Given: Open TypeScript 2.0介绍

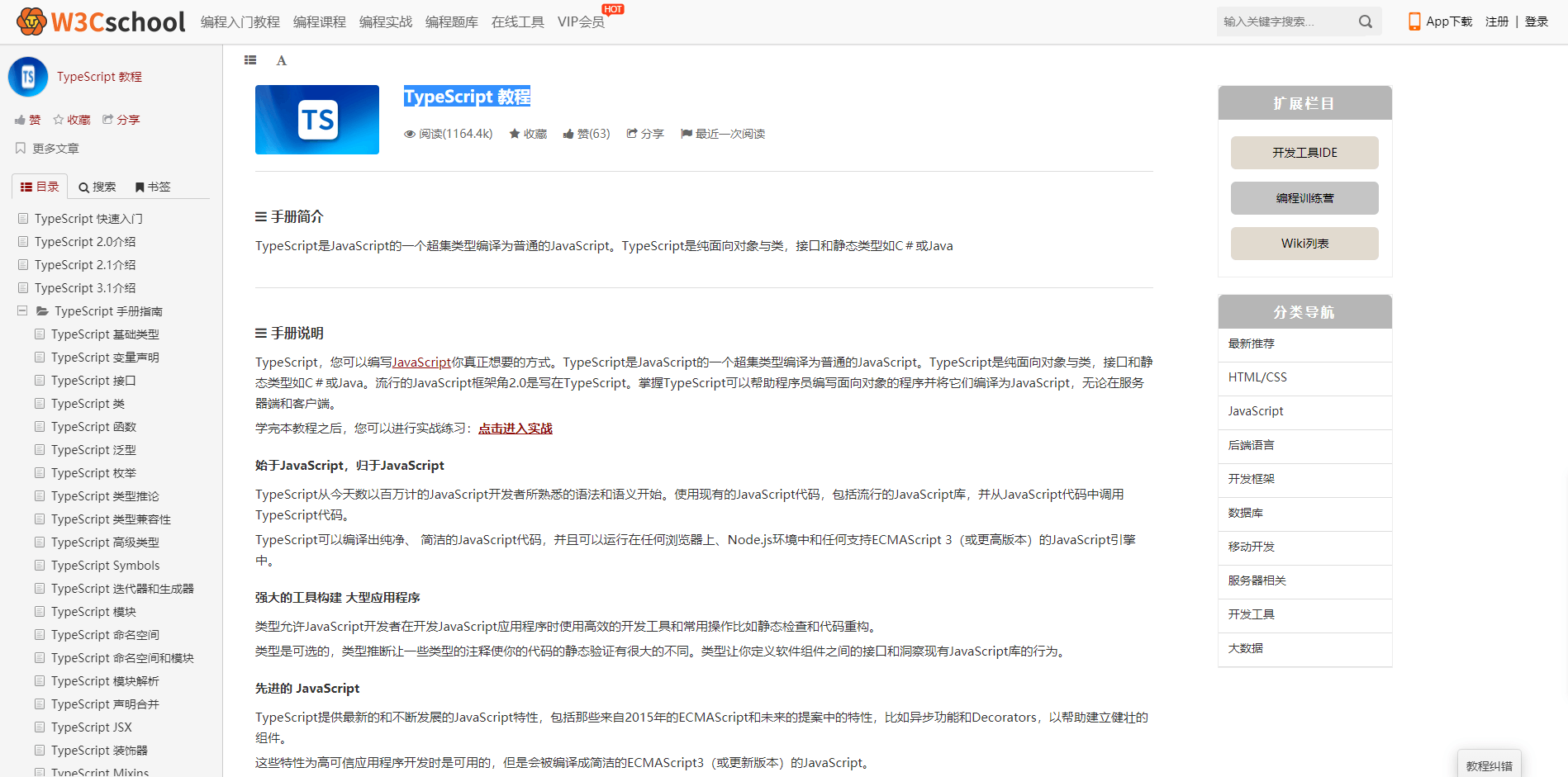Looking at the screenshot, I should coord(85,242).
